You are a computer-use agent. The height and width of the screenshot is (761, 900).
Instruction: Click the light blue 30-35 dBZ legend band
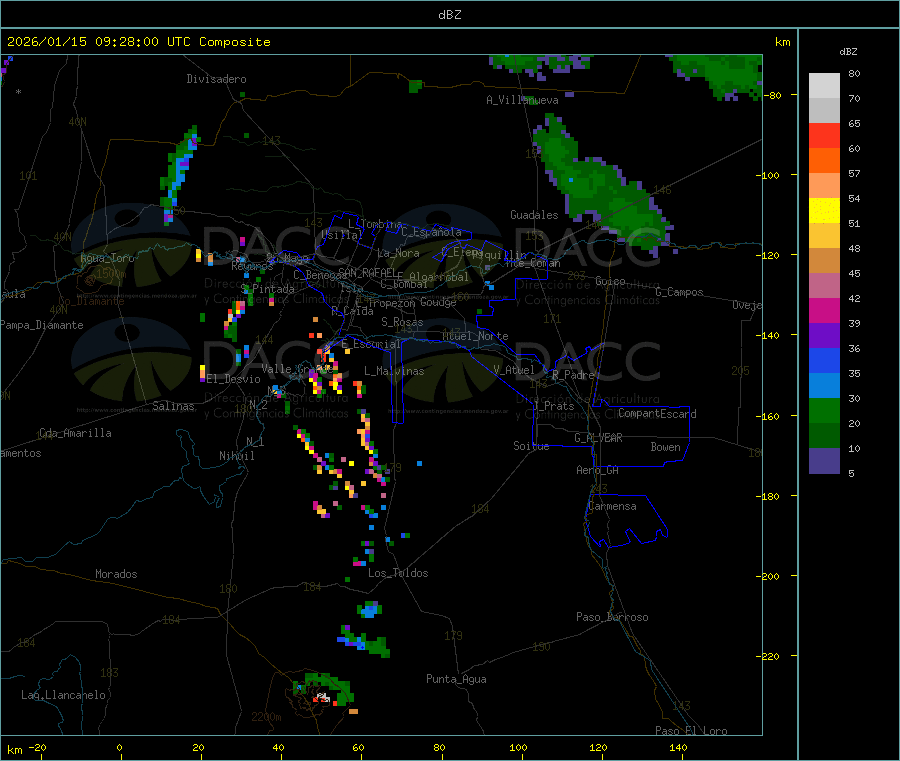(824, 386)
